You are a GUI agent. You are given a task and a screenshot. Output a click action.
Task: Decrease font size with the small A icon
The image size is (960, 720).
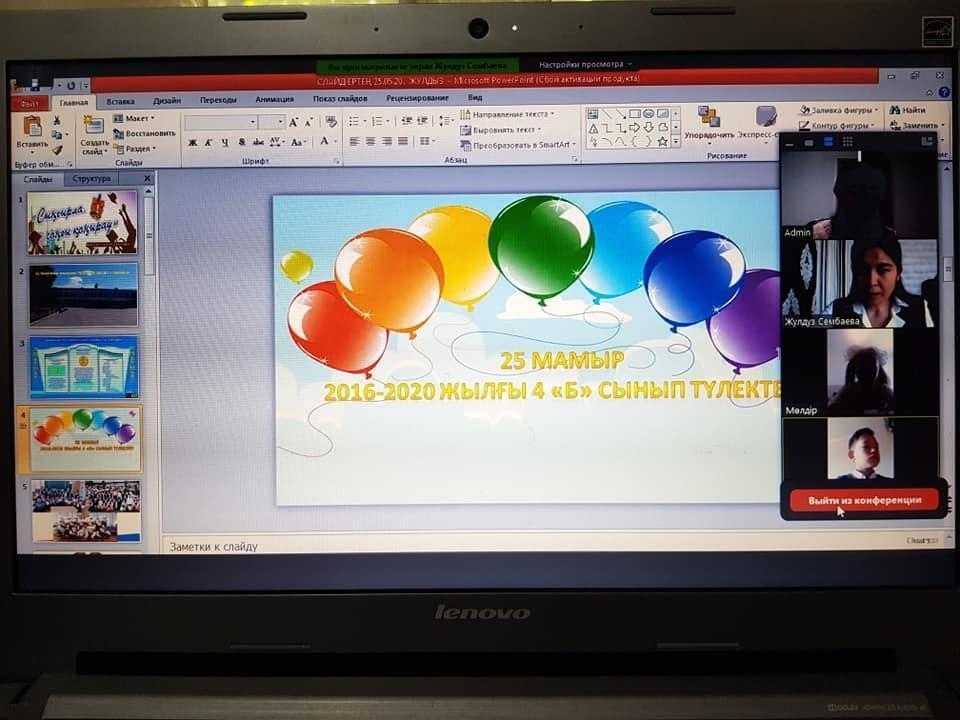pos(309,122)
